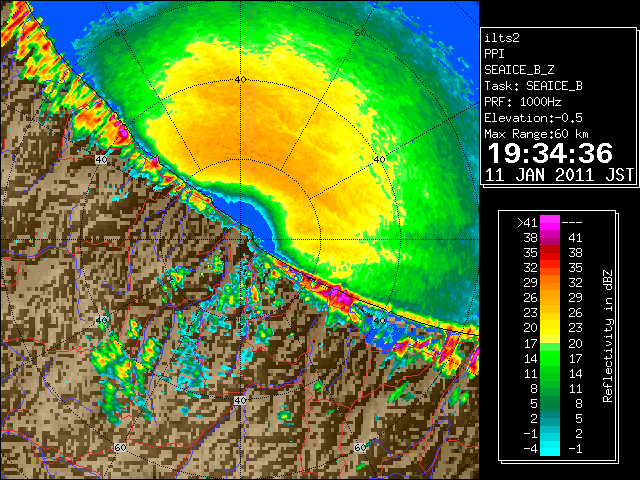This screenshot has height=480, width=640.
Task: Click the '60' ring label in southwest
Action: pos(120,447)
